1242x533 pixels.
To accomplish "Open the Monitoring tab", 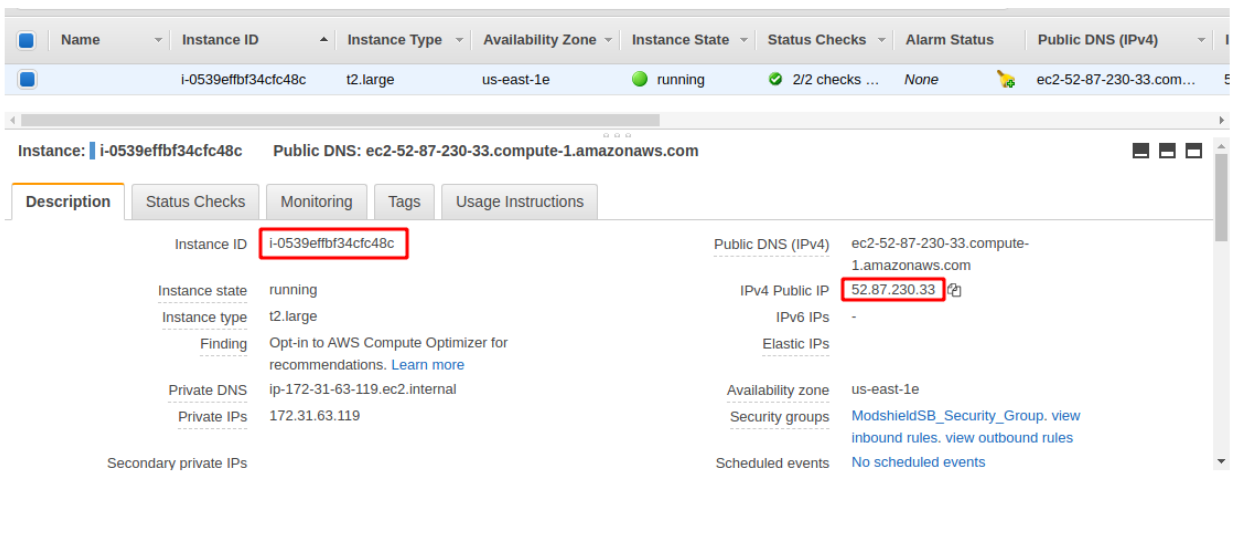I will tap(316, 202).
